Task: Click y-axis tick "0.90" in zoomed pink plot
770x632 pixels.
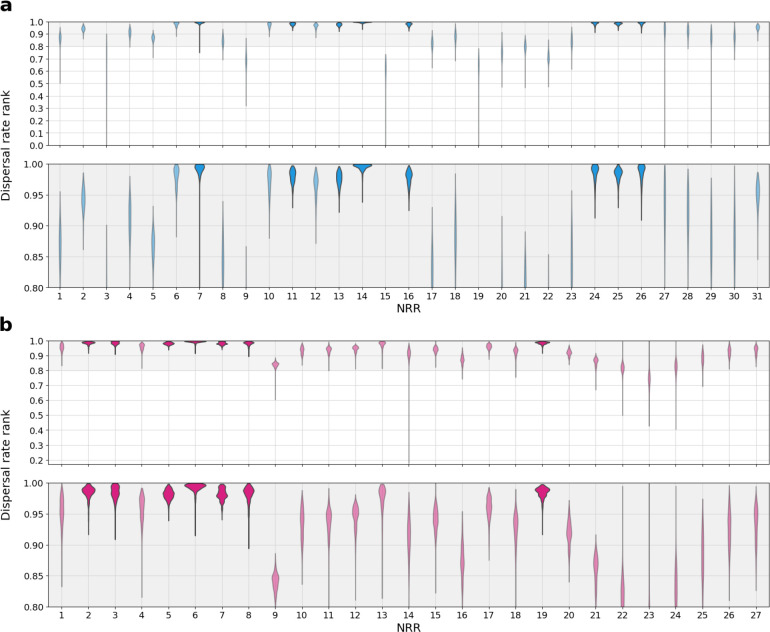Action: click(x=35, y=545)
